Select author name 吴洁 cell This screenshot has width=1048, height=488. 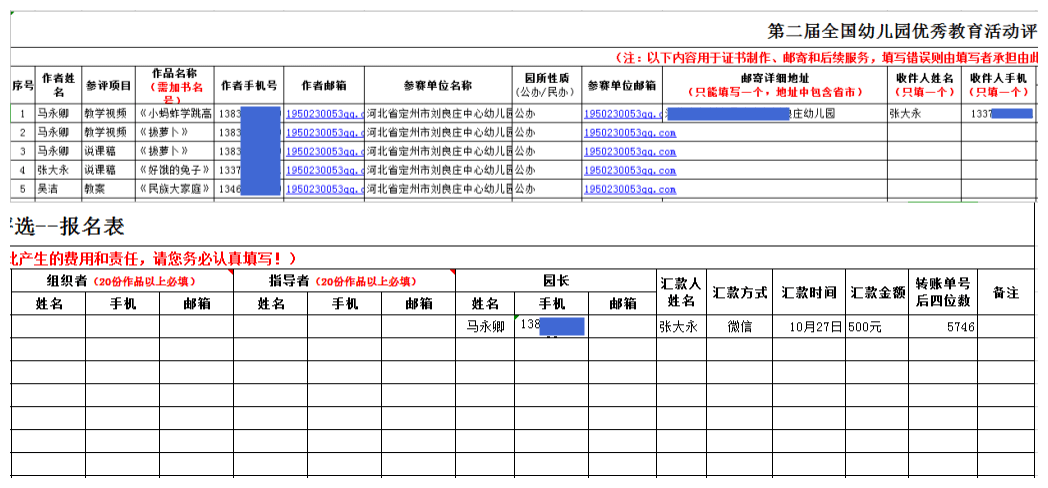[57, 189]
